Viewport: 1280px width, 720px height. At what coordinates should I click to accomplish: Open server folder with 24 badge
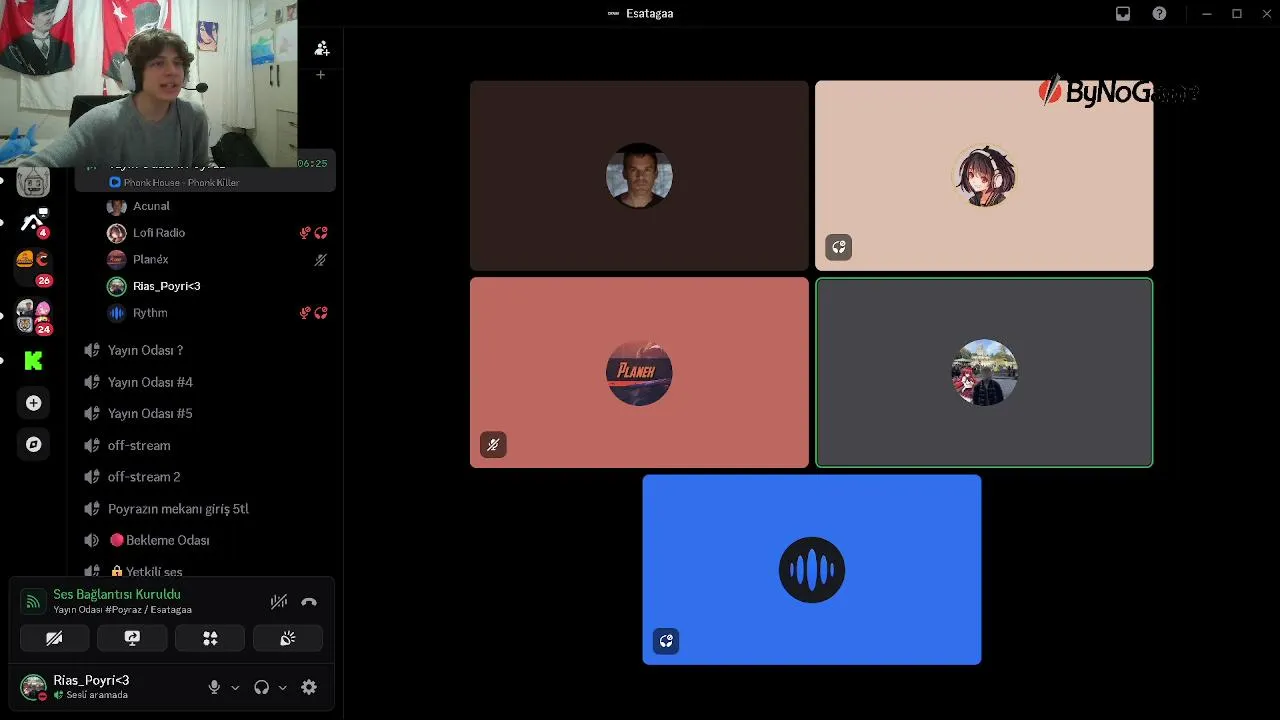pos(33,315)
